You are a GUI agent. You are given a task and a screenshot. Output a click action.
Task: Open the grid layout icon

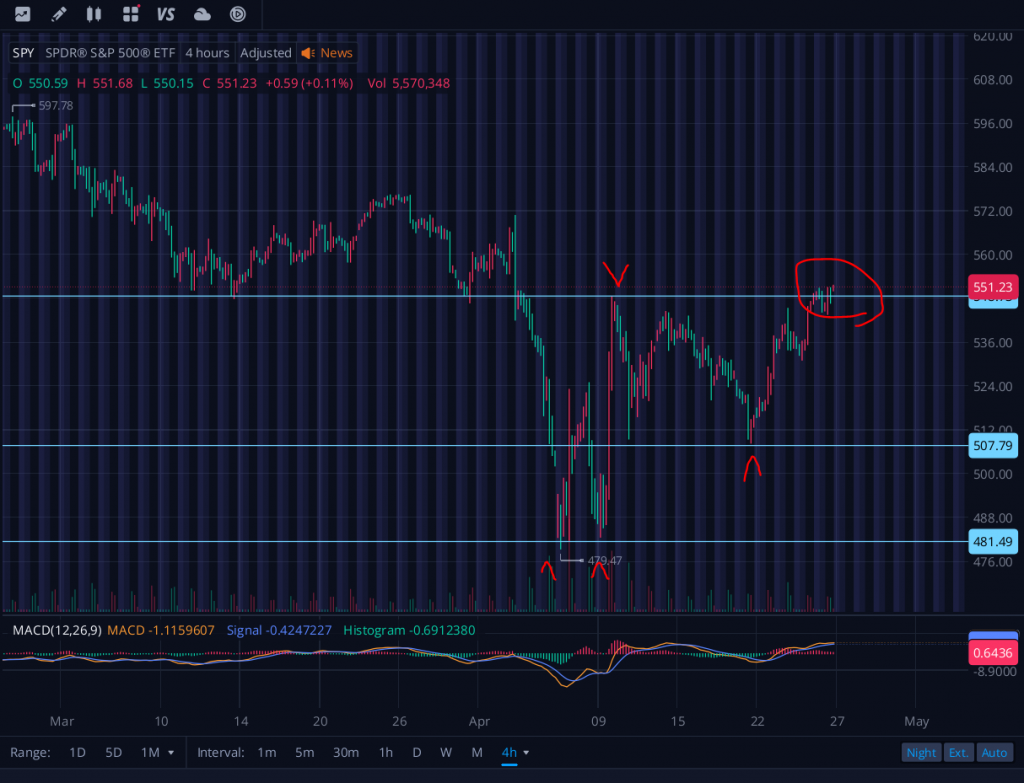[130, 14]
